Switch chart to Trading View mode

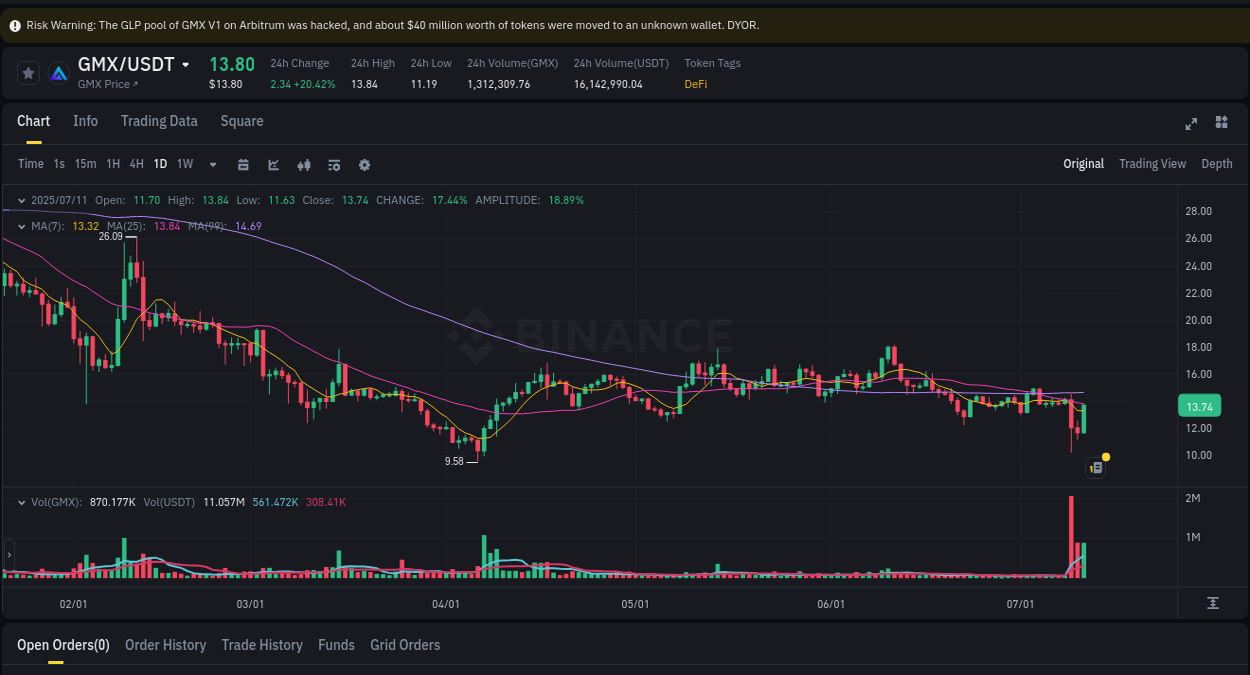[1152, 163]
